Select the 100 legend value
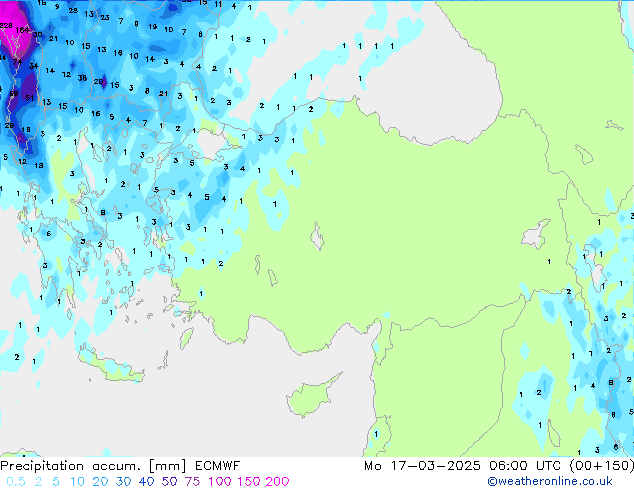The height and width of the screenshot is (490, 634). (x=220, y=482)
